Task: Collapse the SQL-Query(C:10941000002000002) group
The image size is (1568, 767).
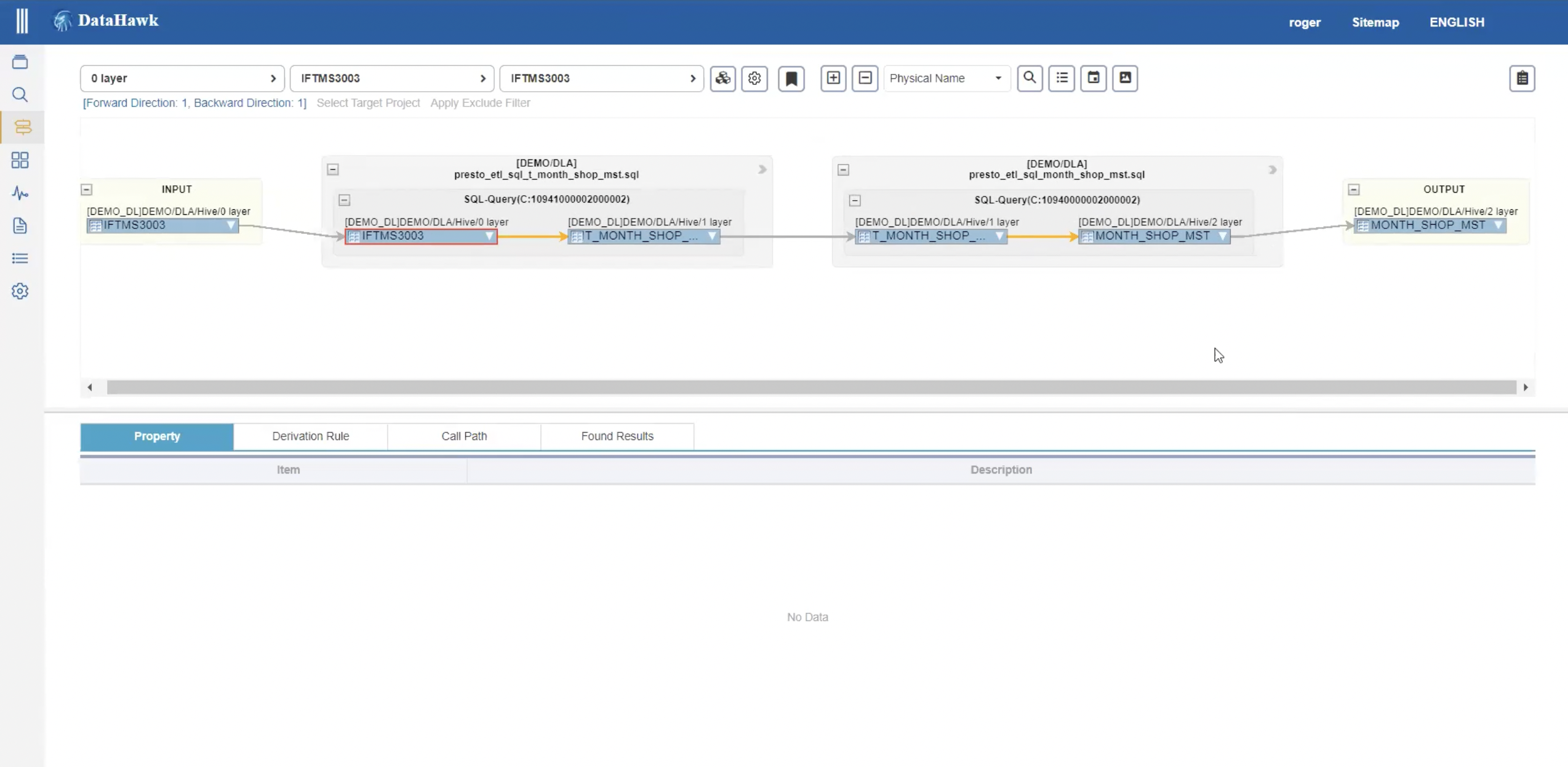Action: [x=345, y=199]
